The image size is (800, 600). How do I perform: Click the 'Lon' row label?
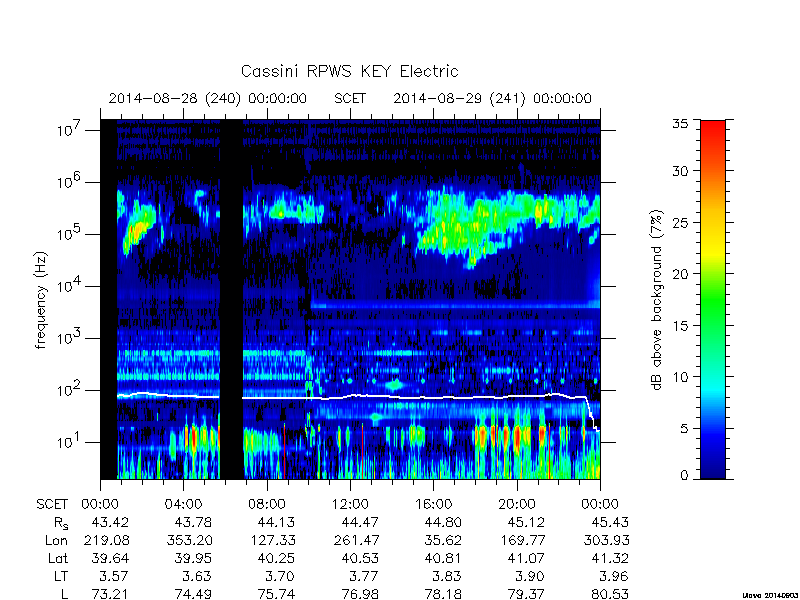coord(57,540)
